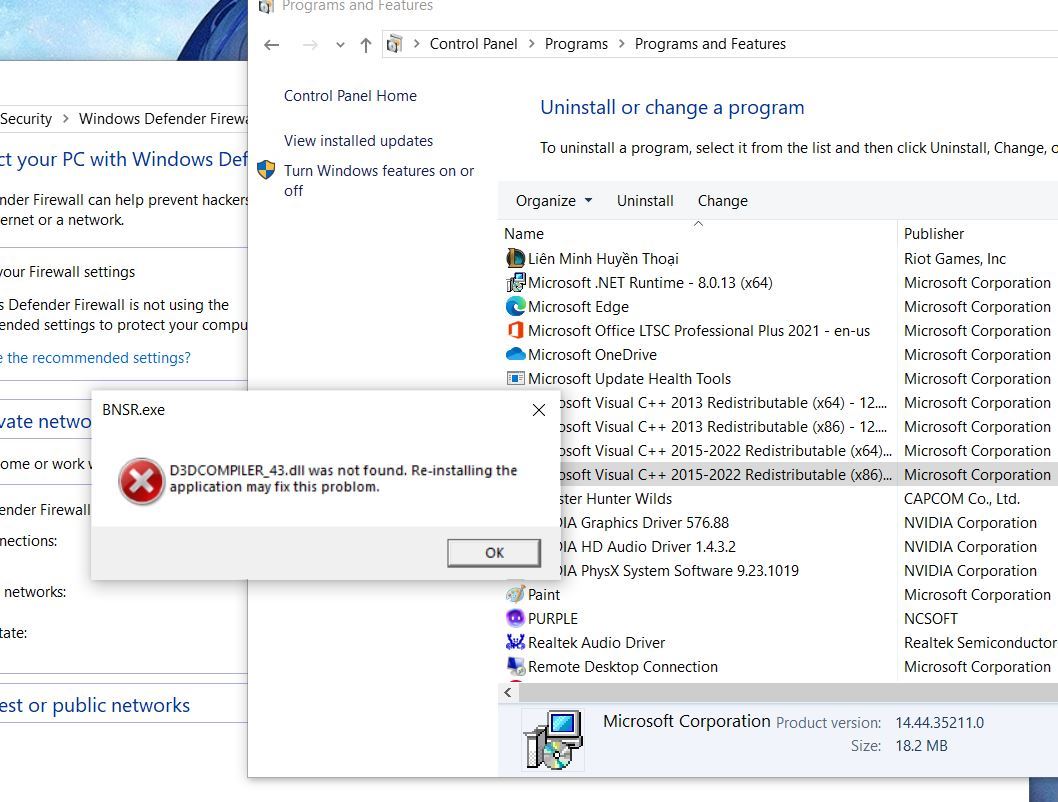Select the Microsoft OneDrive cloud icon
The width and height of the screenshot is (1058, 802).
pos(514,354)
